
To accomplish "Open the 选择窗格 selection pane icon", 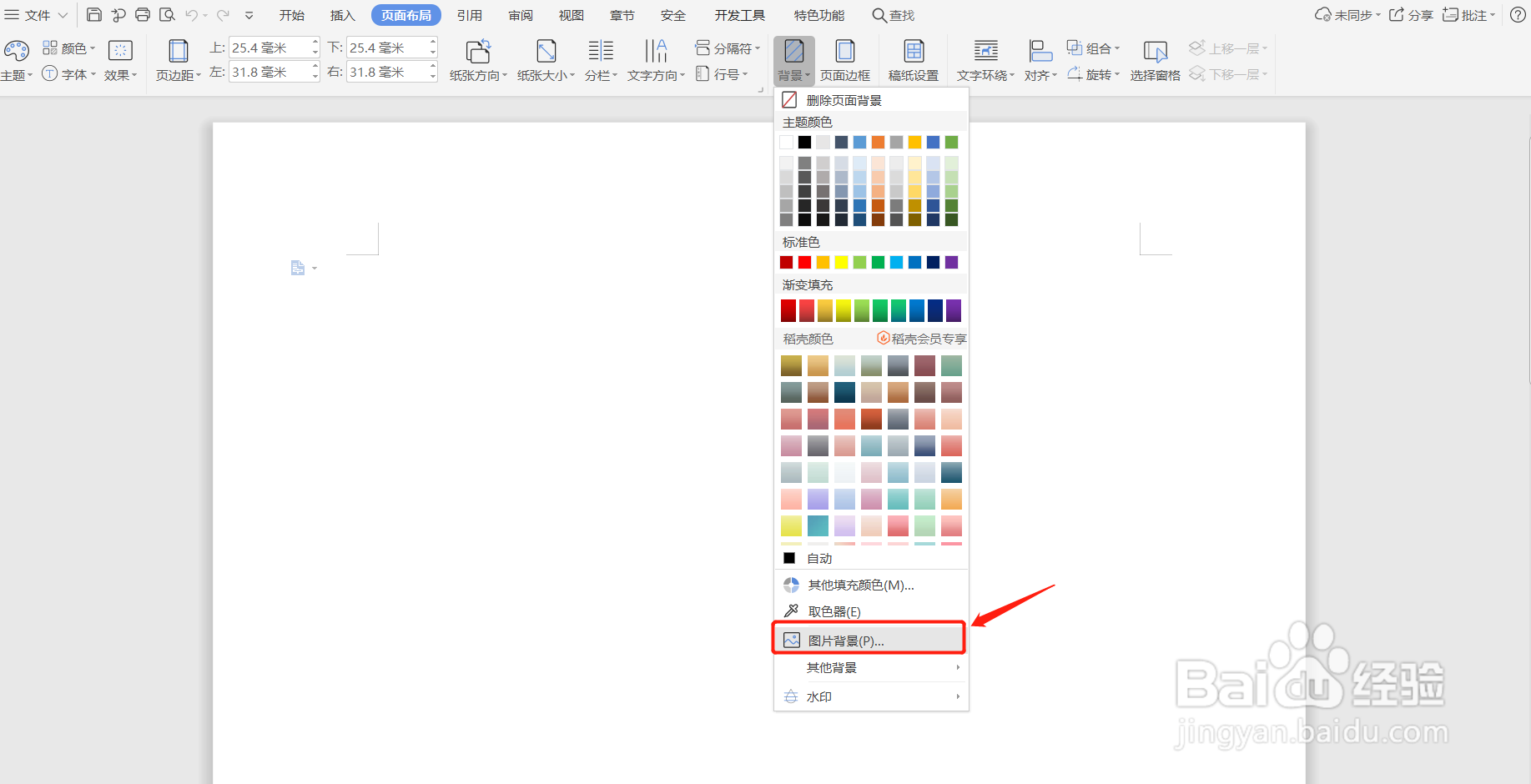I will (x=1156, y=52).
